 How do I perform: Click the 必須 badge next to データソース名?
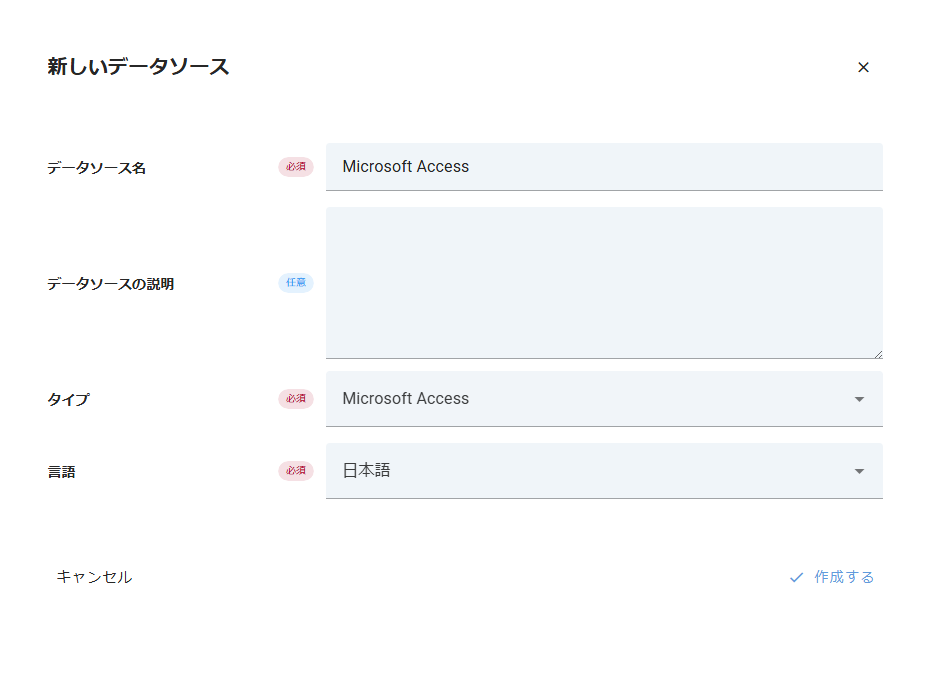[x=295, y=167]
